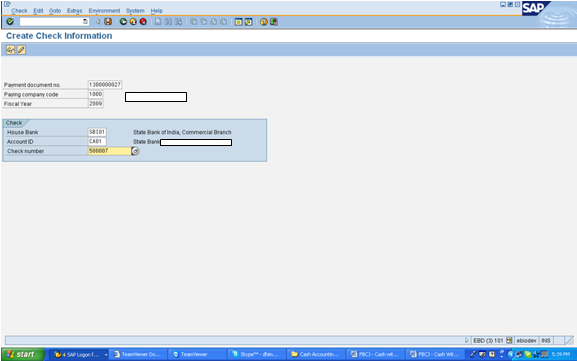
Task: Click "EBD (3) 101" status bar text
Action: [488, 340]
